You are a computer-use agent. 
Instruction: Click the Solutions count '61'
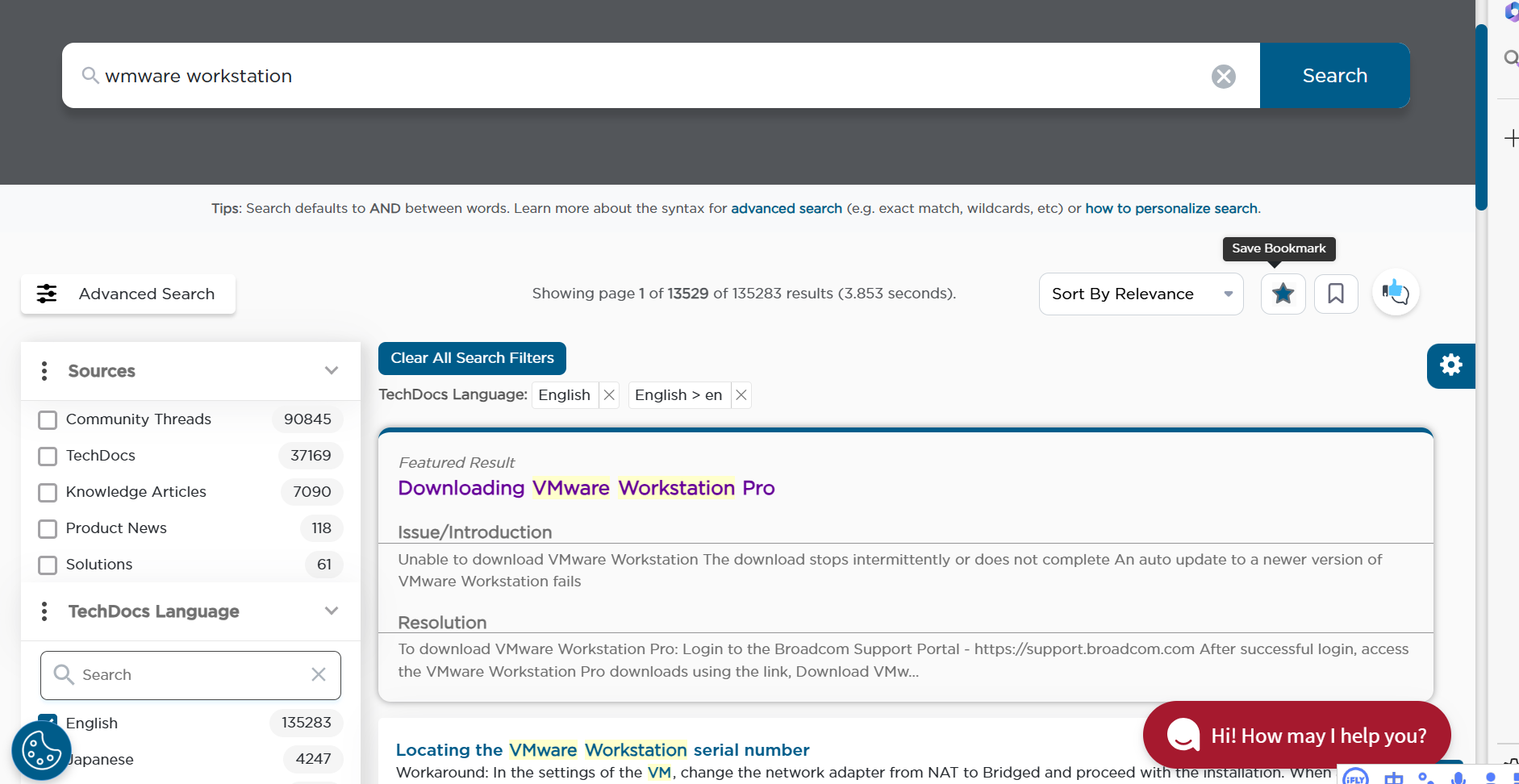[x=324, y=565]
